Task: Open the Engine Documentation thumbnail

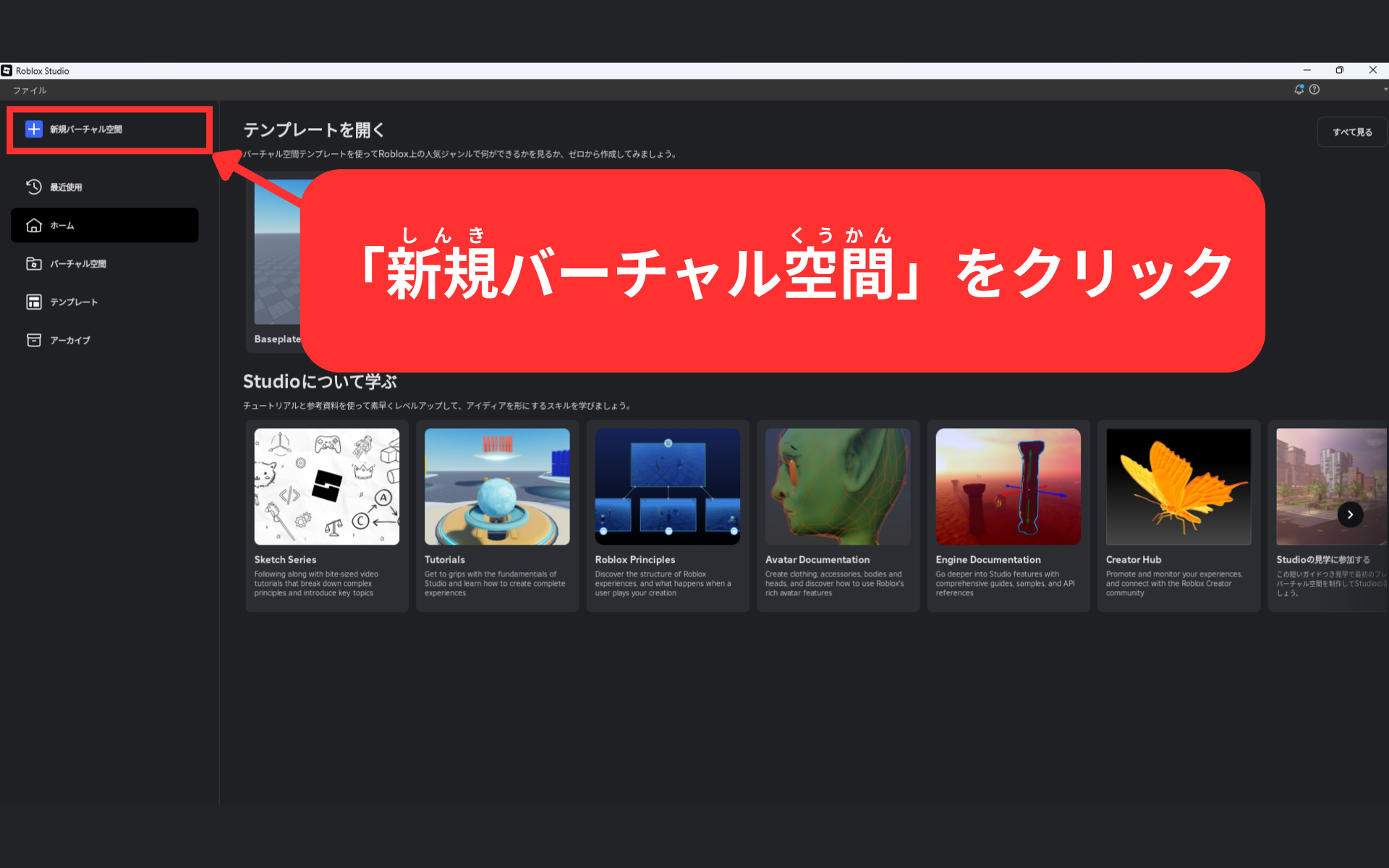Action: 1008,486
